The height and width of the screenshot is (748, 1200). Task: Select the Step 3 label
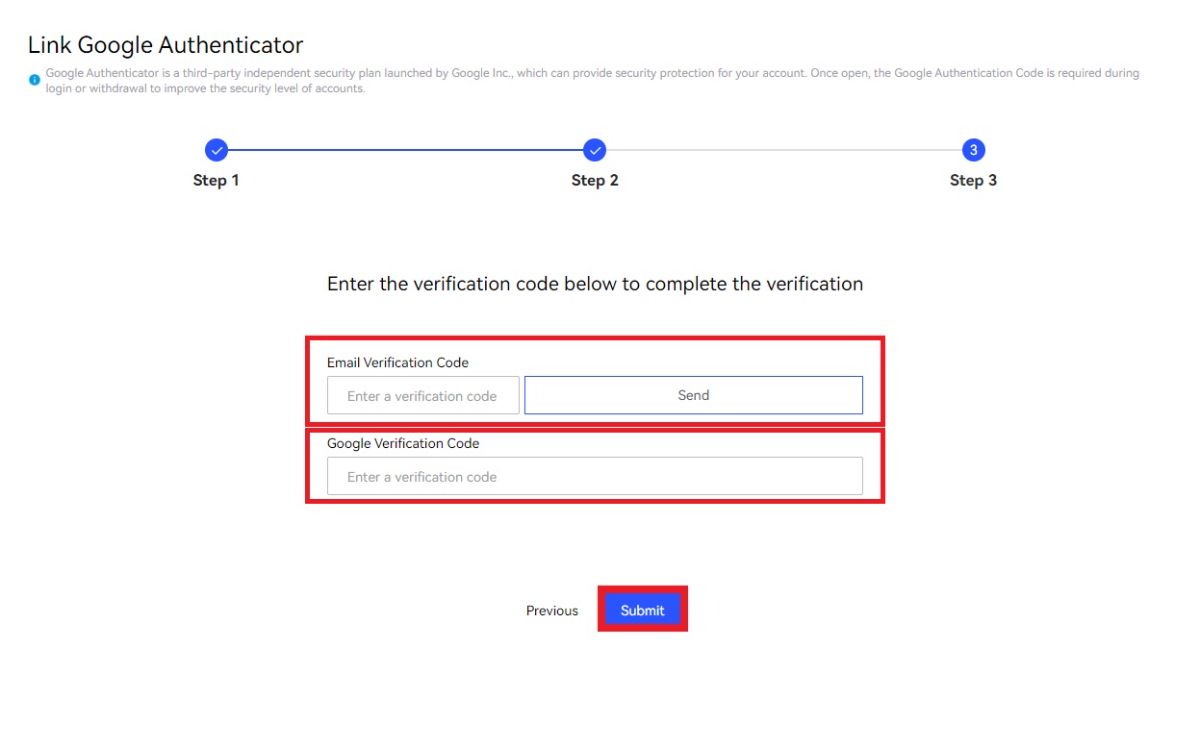pyautogui.click(x=973, y=181)
